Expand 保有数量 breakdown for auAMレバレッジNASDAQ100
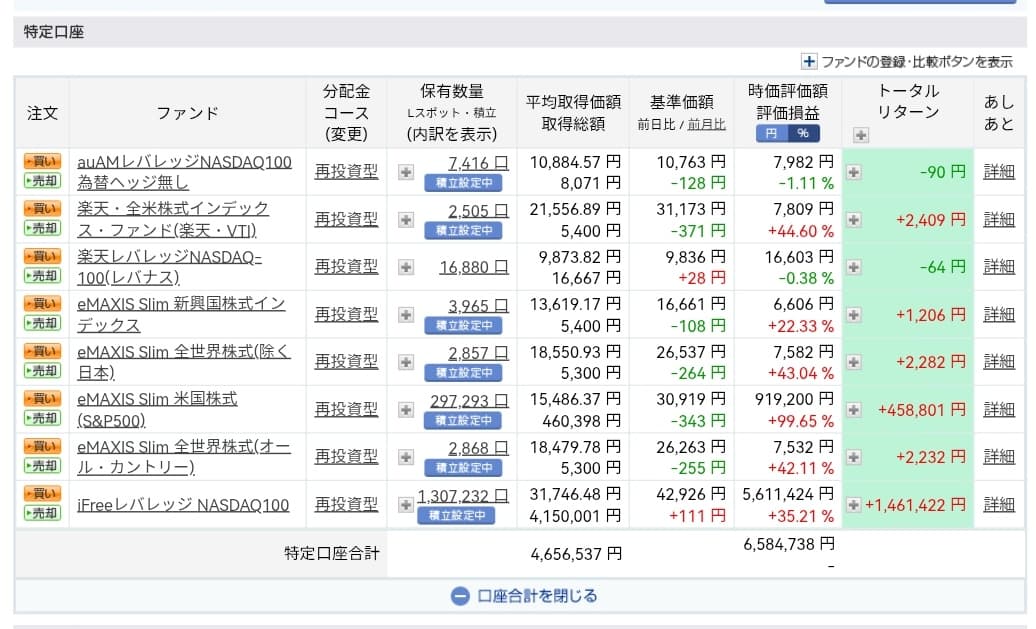 click(x=406, y=172)
